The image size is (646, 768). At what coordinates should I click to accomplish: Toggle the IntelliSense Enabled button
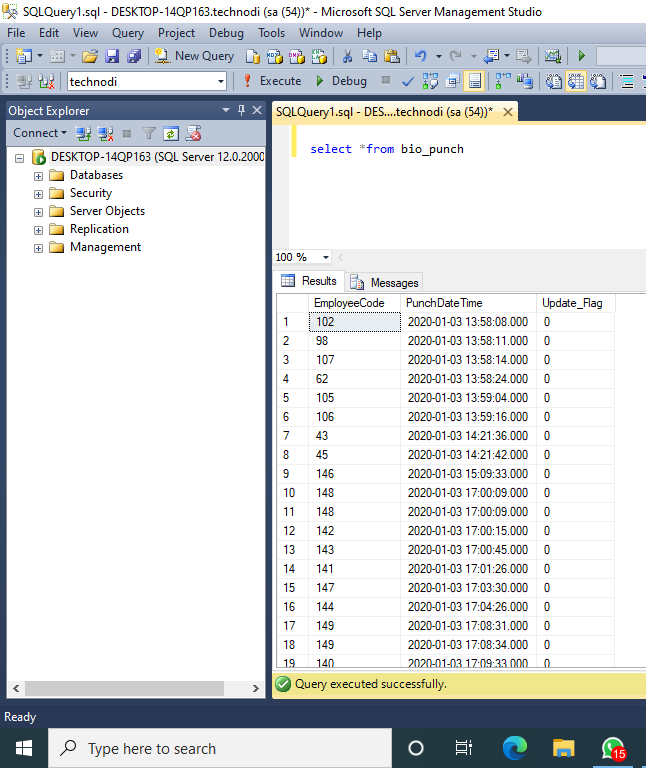[x=475, y=81]
